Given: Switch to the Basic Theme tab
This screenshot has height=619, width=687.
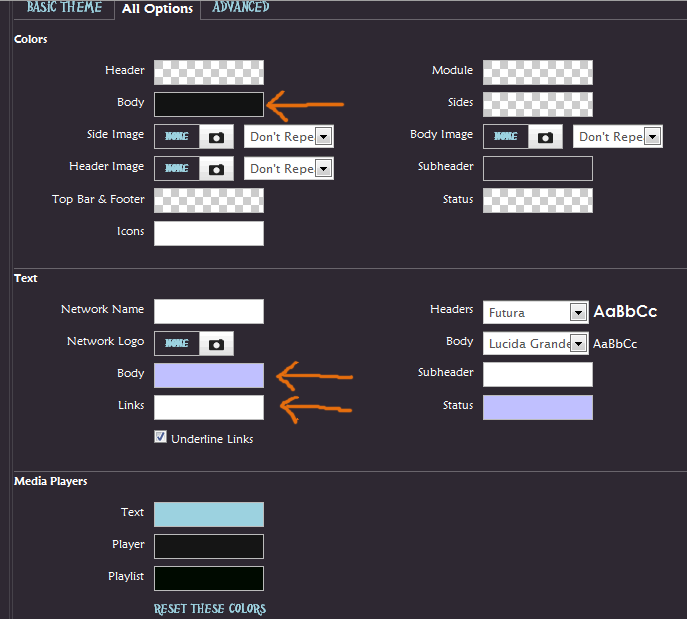Looking at the screenshot, I should coord(64,8).
